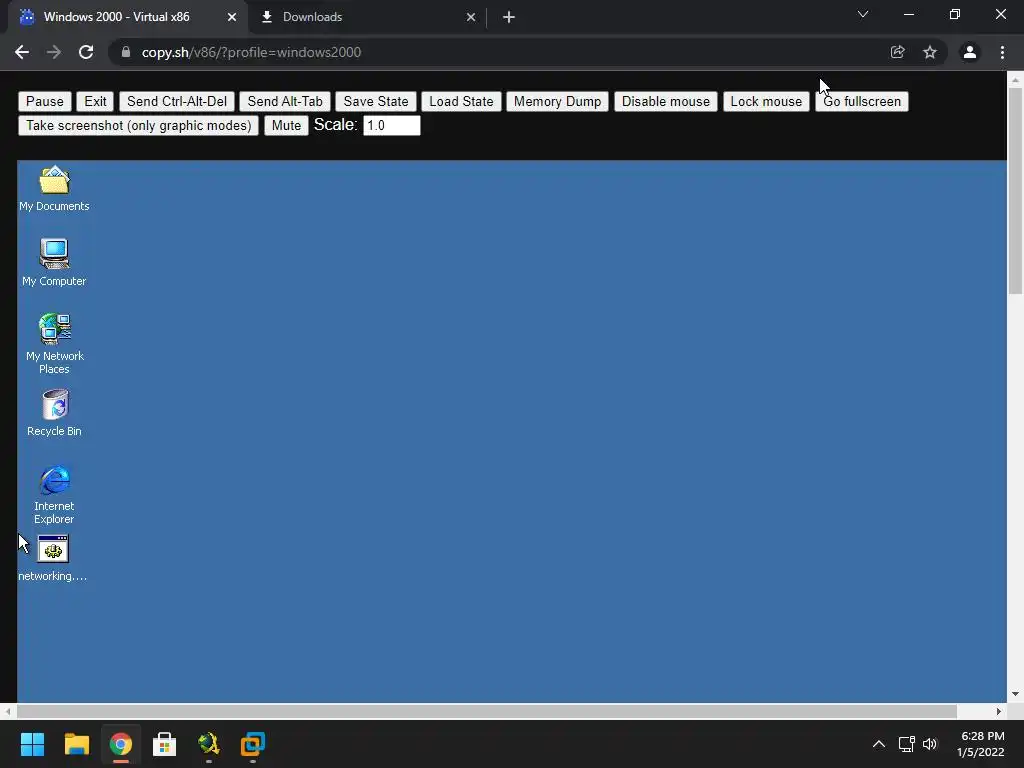The height and width of the screenshot is (768, 1024).
Task: Open the tab search dropdown arrow
Action: click(x=863, y=14)
